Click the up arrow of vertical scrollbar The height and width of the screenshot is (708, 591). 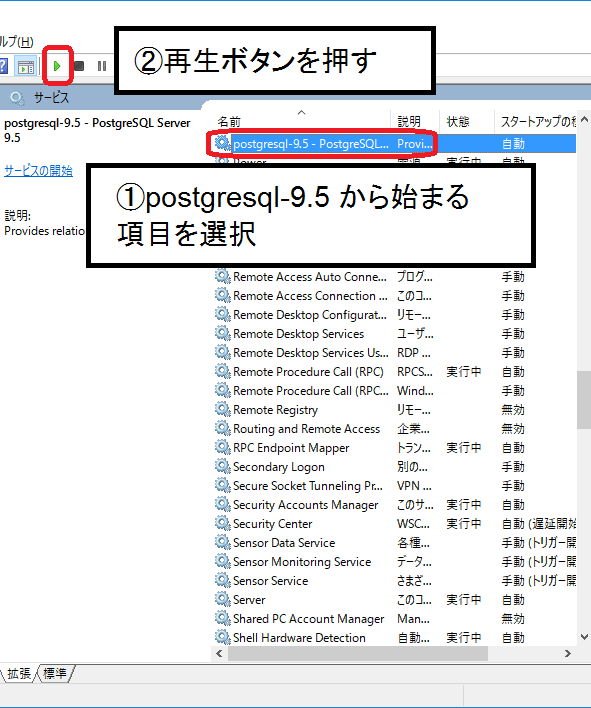[x=584, y=120]
